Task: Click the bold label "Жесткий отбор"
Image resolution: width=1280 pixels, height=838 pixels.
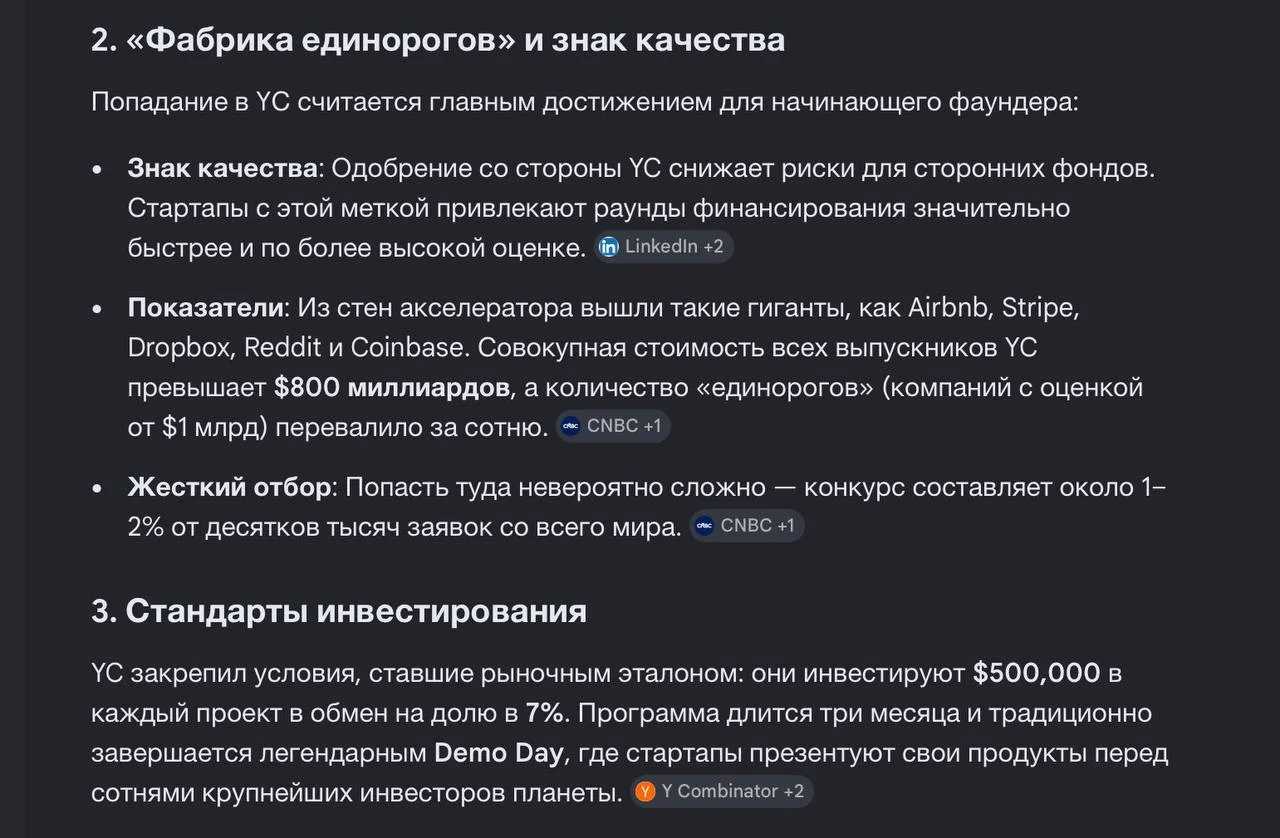Action: tap(229, 487)
